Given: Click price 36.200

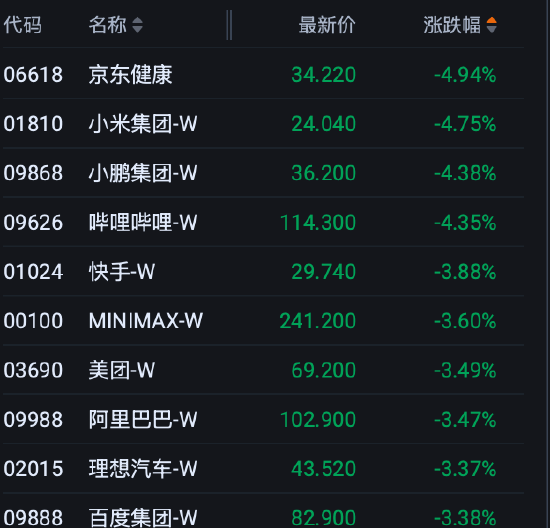Looking at the screenshot, I should 323,173.
